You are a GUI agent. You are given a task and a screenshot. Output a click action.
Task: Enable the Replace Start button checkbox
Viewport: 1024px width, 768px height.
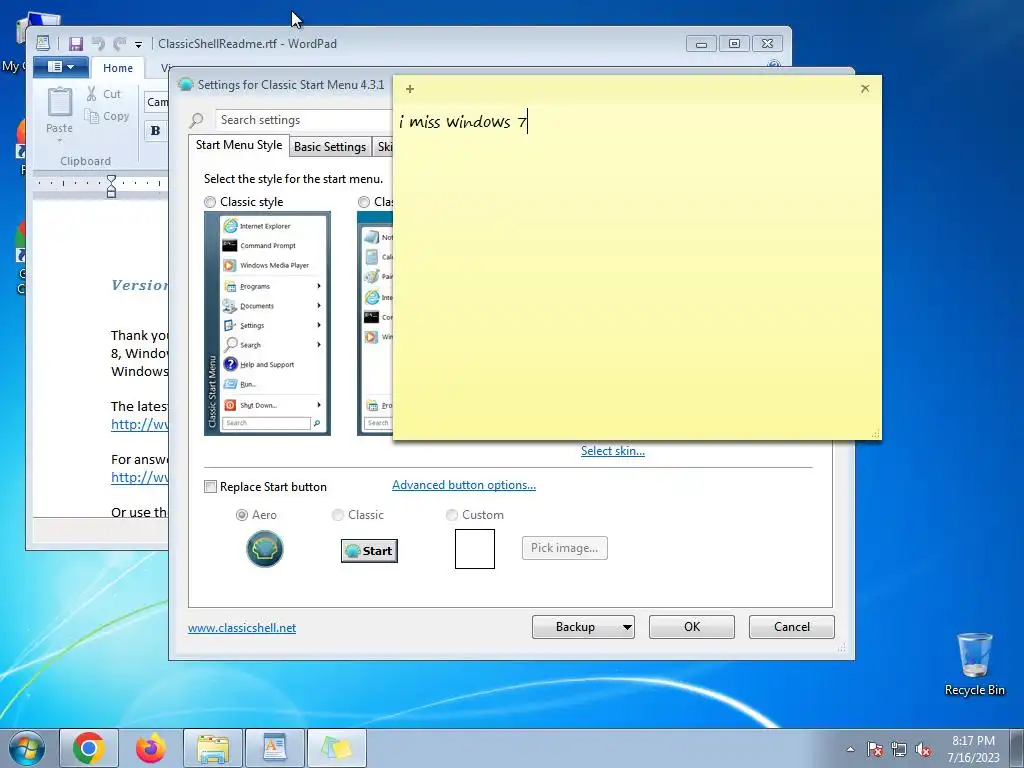[x=210, y=487]
